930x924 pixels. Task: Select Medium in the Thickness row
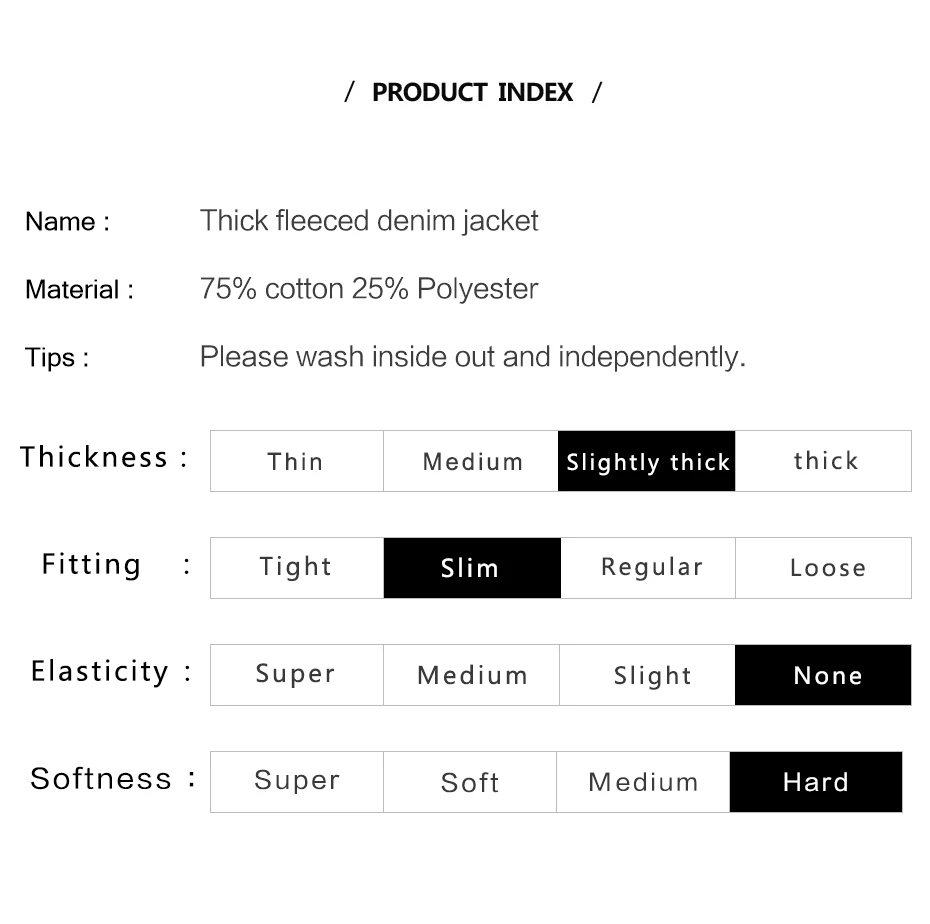[x=471, y=461]
